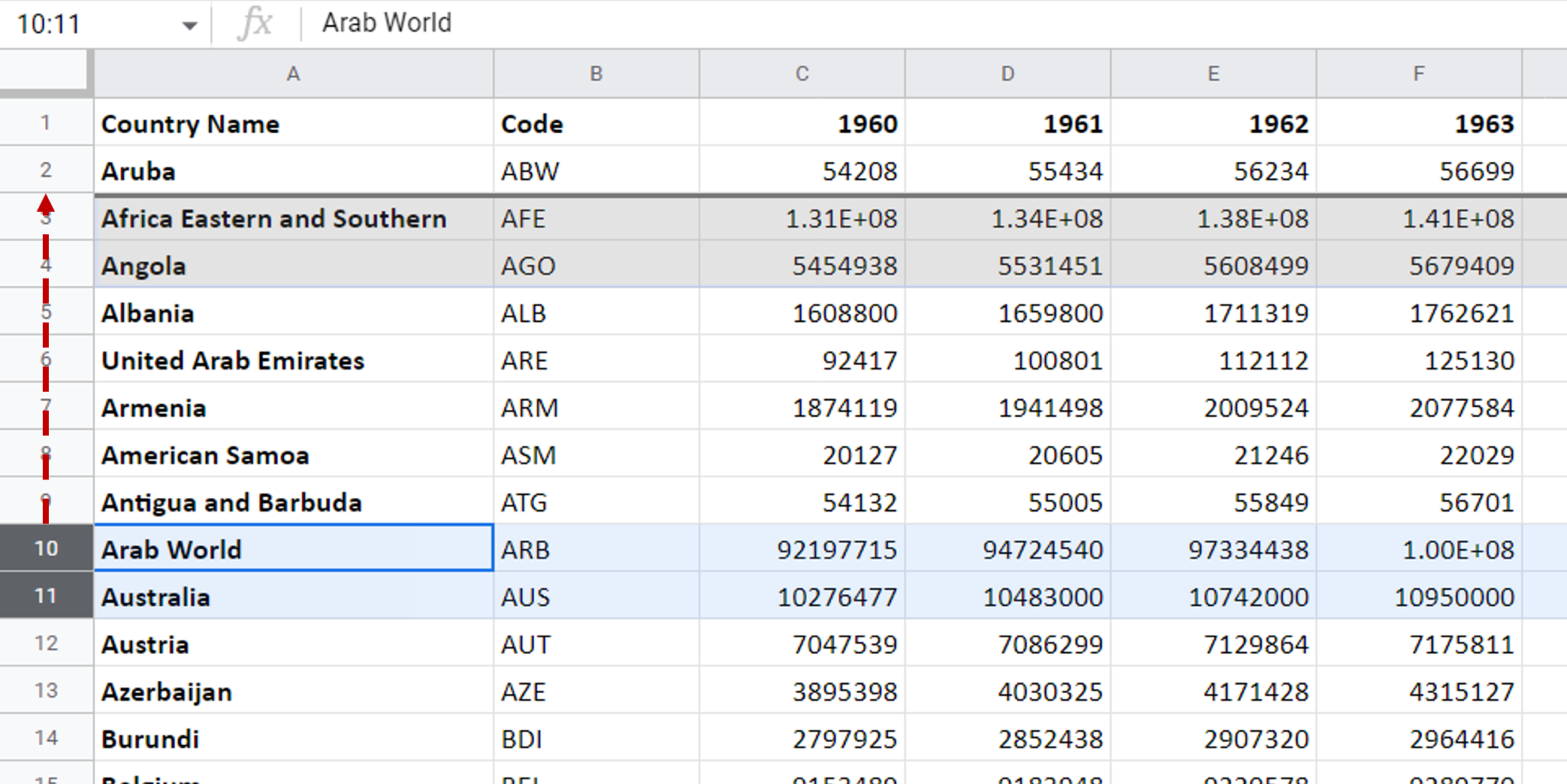Image resolution: width=1567 pixels, height=784 pixels.
Task: Click the Angola 1960 value 5454938
Action: pos(801,265)
